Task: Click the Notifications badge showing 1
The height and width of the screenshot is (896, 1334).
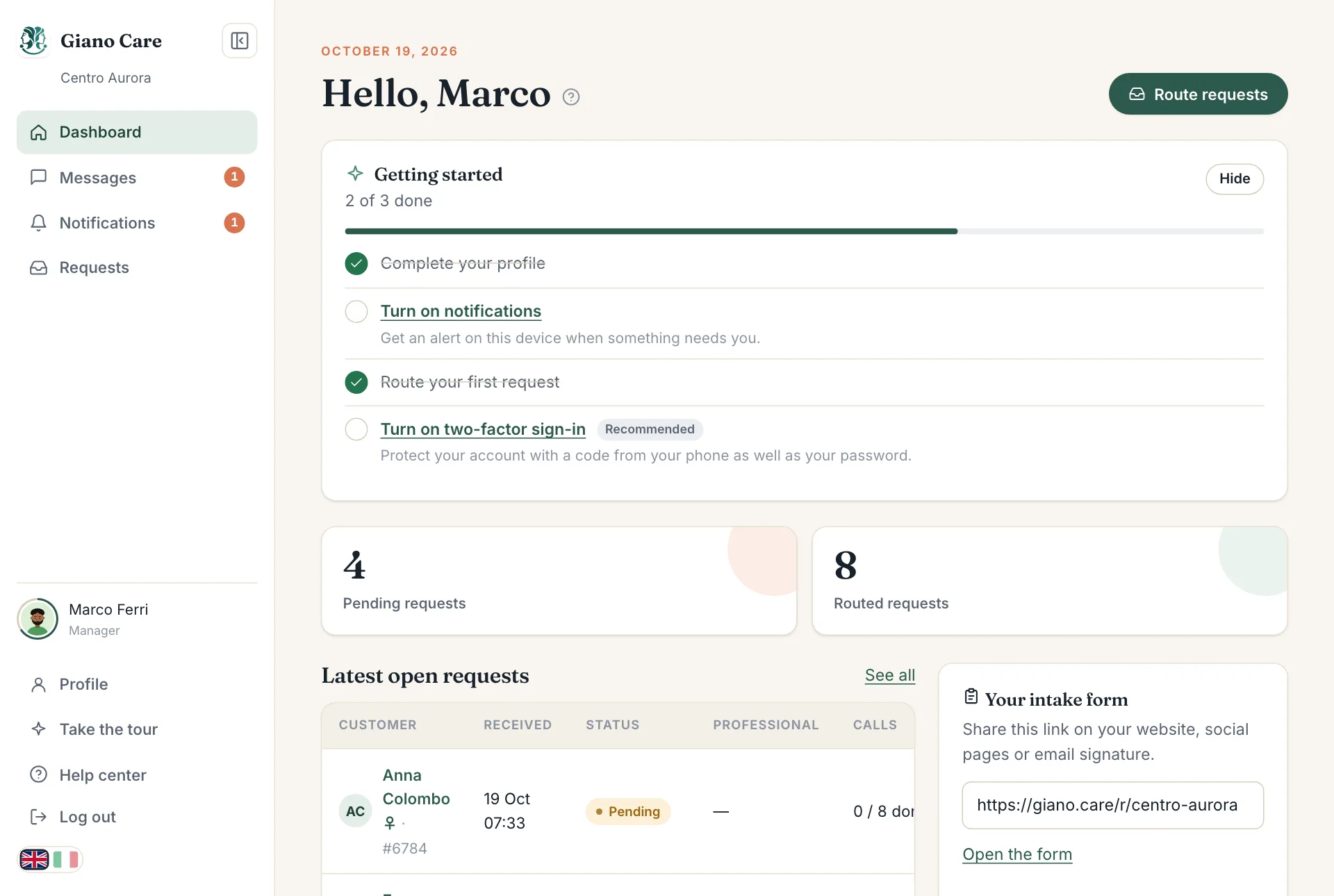Action: [x=234, y=223]
